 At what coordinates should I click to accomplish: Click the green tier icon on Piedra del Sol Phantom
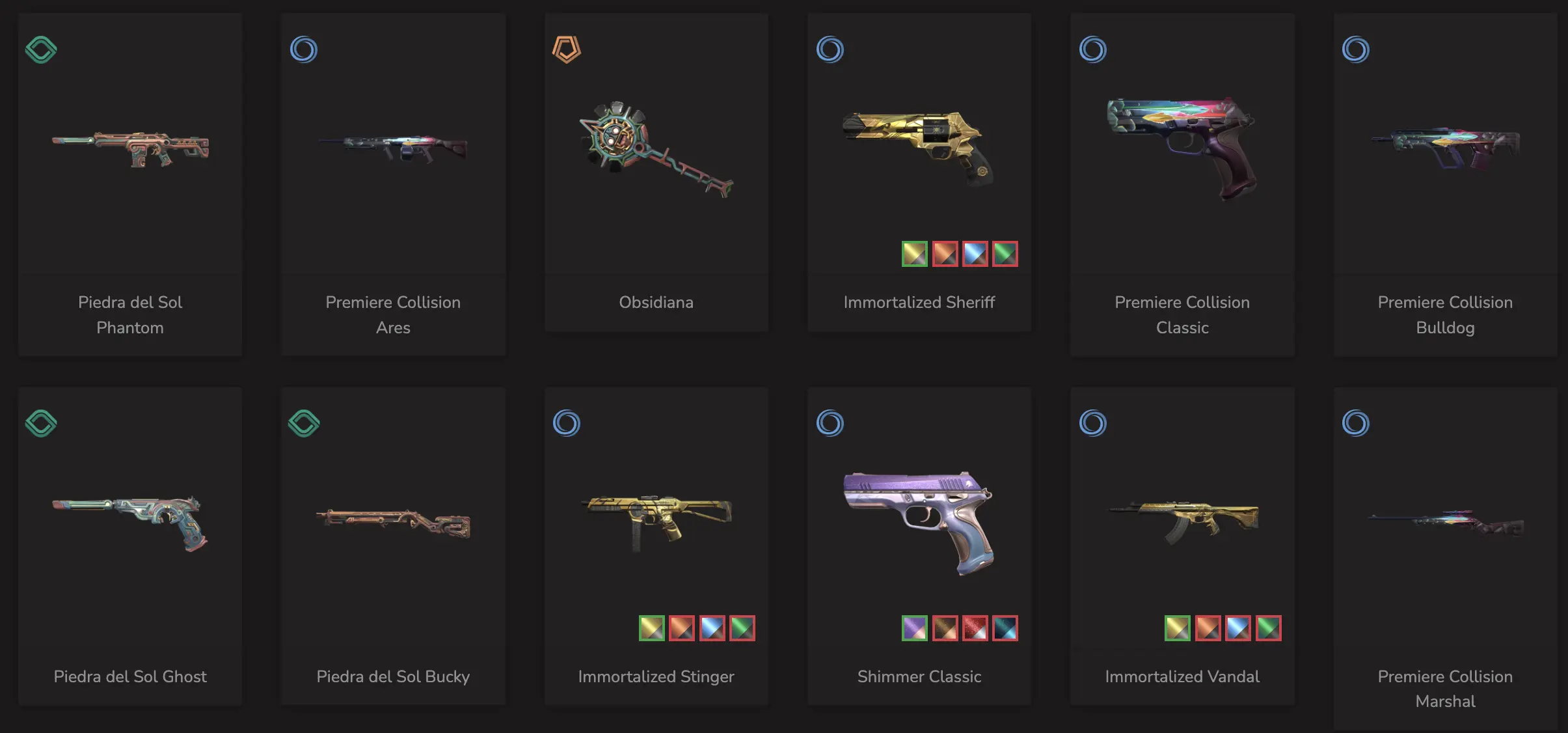(x=41, y=49)
